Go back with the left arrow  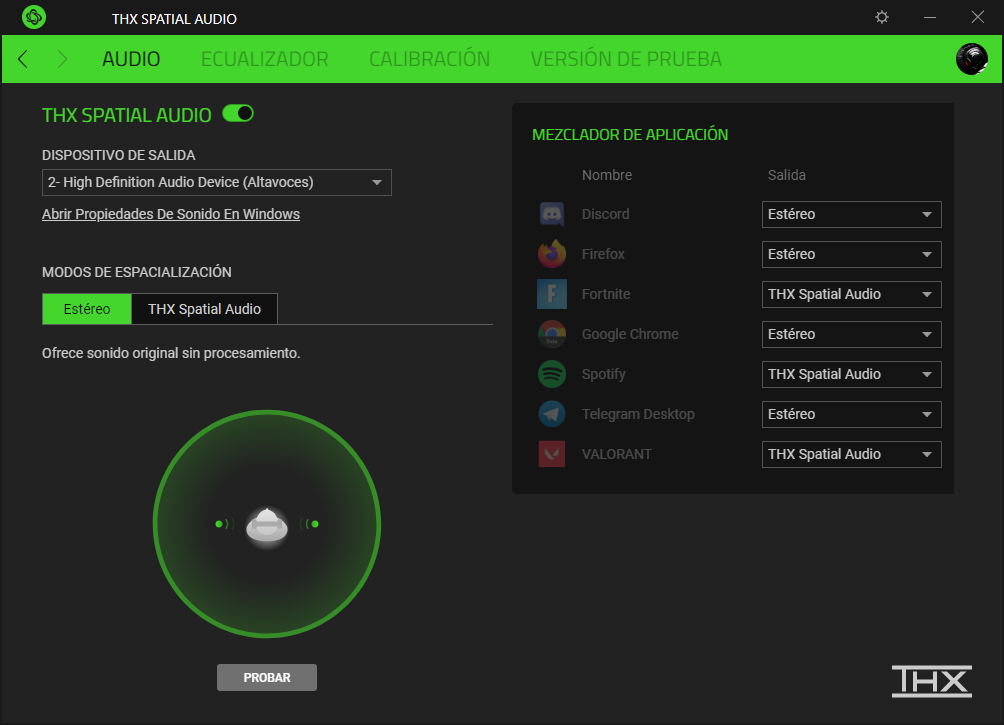[23, 59]
